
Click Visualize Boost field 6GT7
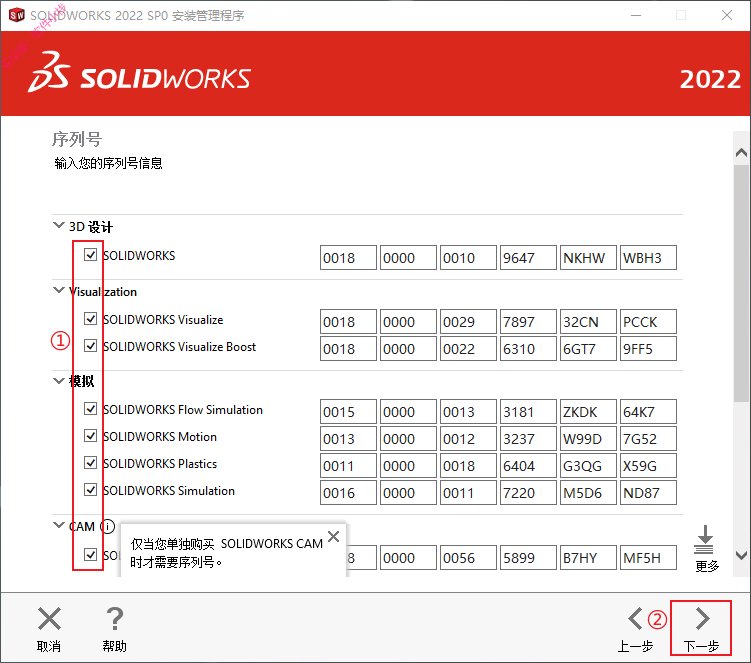click(x=588, y=348)
